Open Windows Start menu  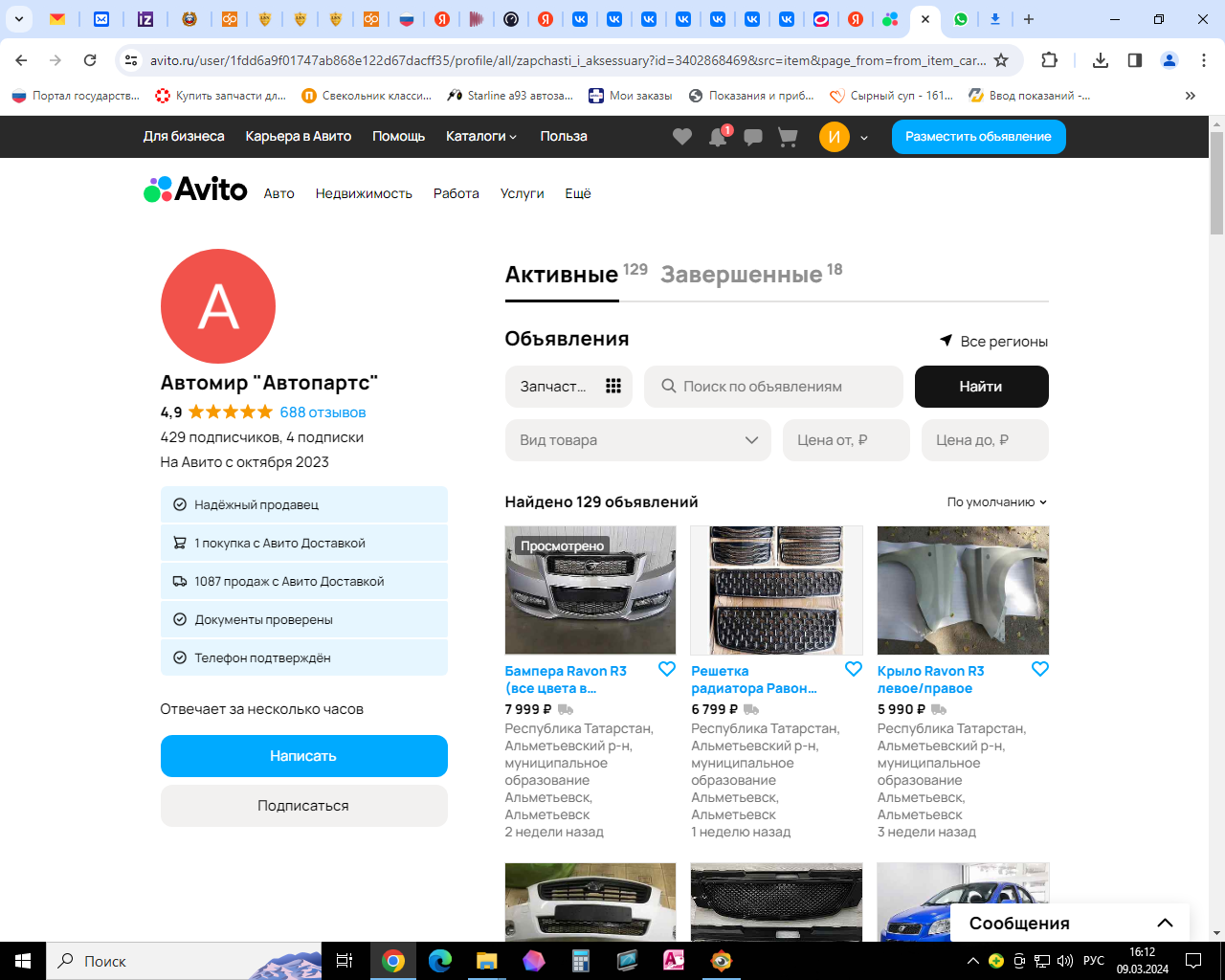[x=23, y=961]
